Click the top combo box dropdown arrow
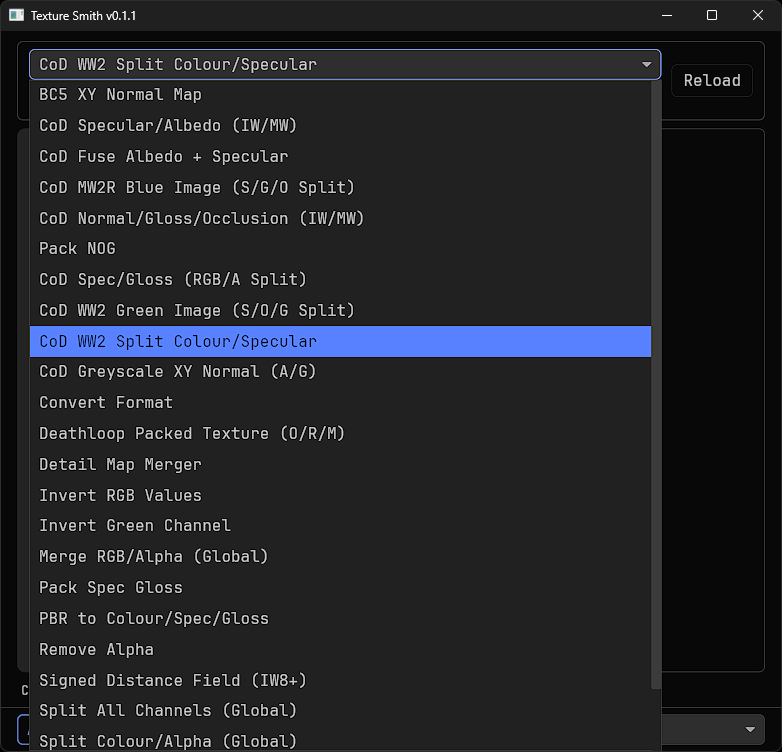Viewport: 782px width, 752px height. 647,64
